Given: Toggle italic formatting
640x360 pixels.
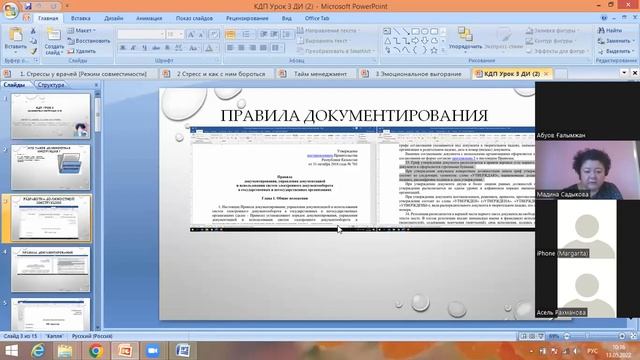Looking at the screenshot, I should click(x=133, y=48).
